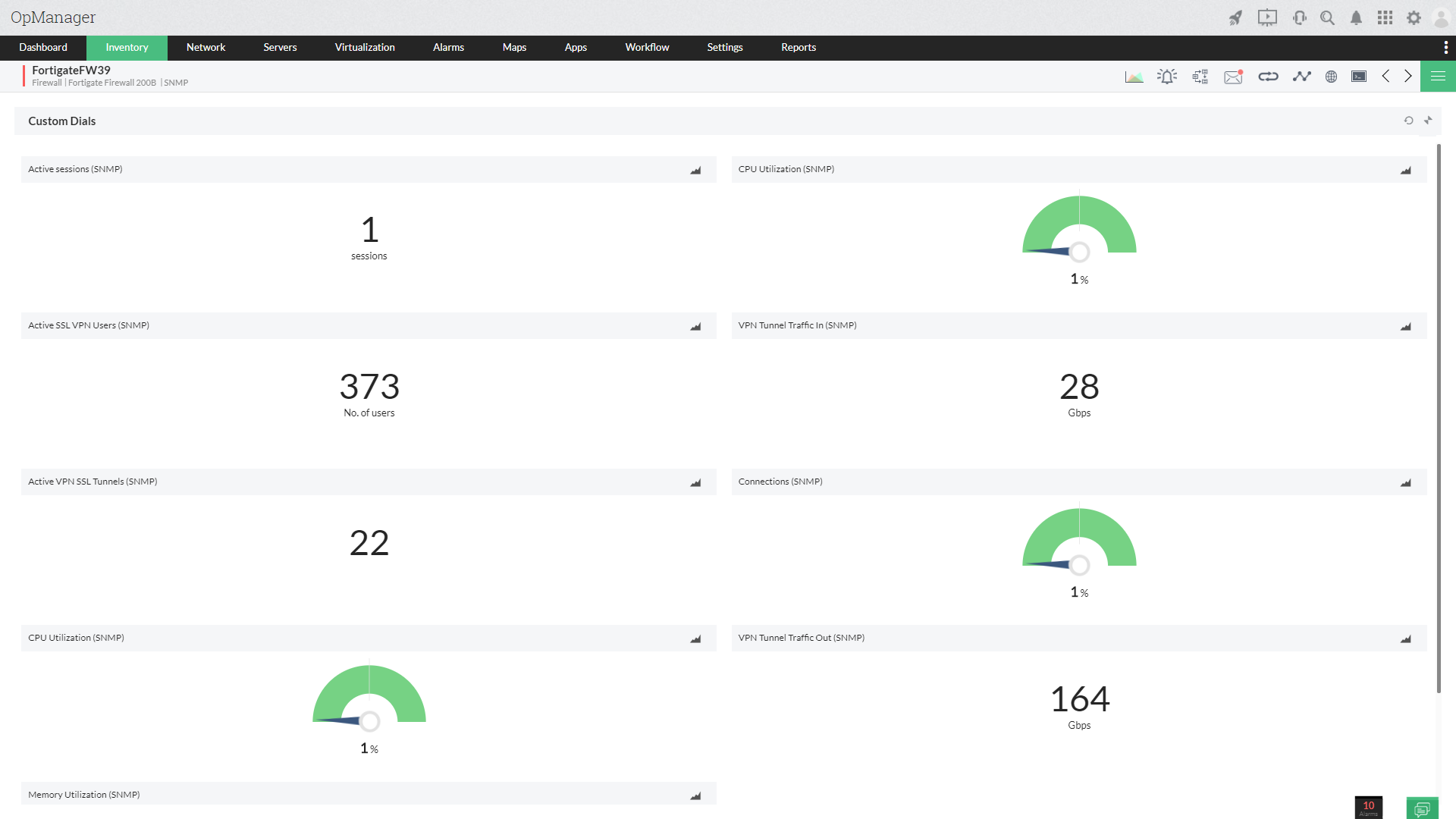Click the mail notification envelope icon
1456x819 pixels.
click(x=1233, y=77)
